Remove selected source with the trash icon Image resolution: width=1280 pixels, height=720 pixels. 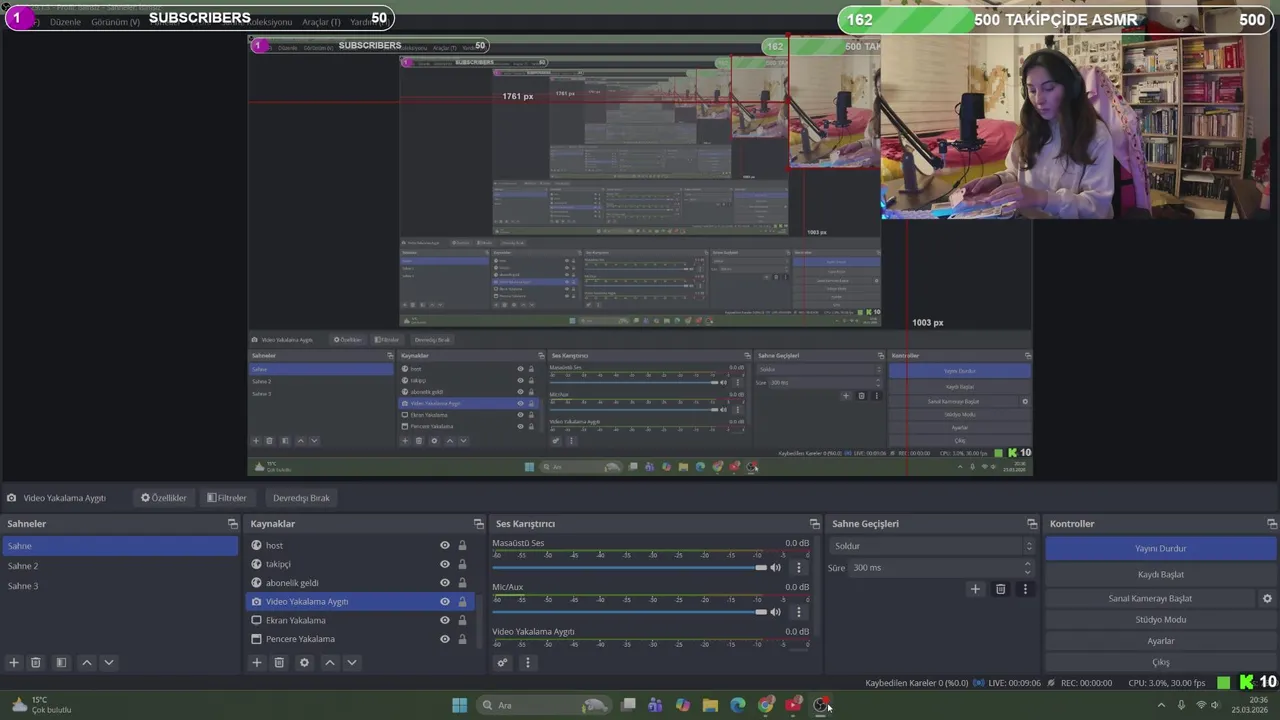tap(279, 662)
